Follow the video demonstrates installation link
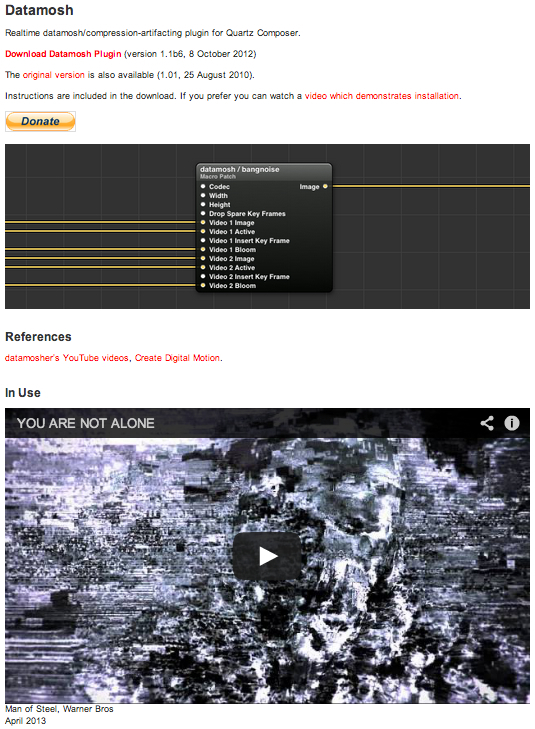The image size is (535, 729). pos(382,96)
